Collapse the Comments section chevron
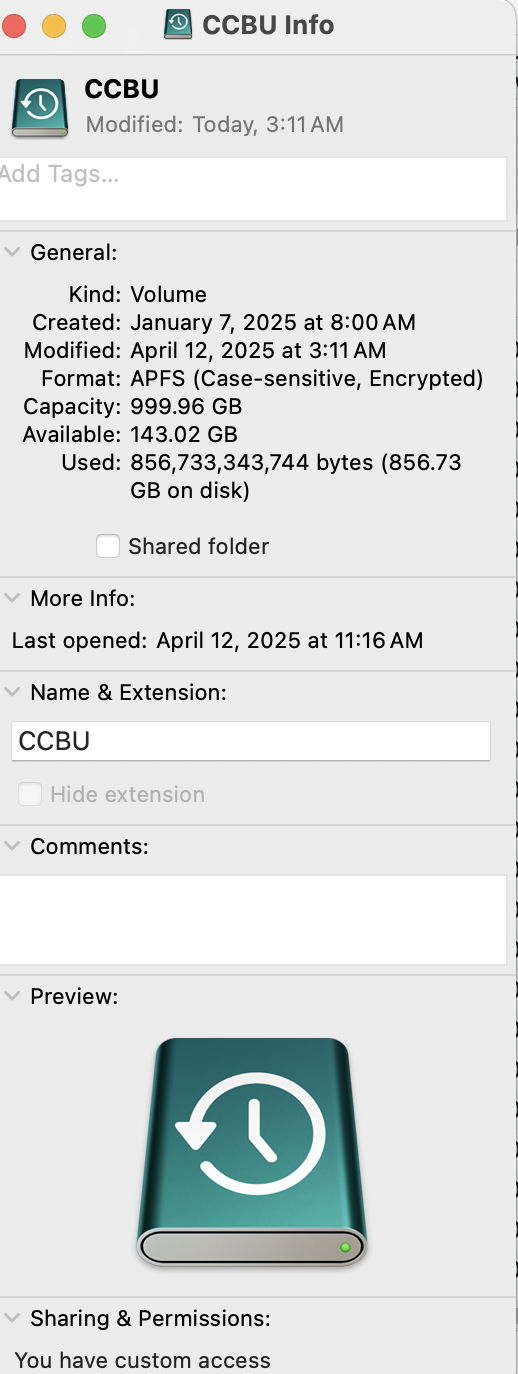 click(x=12, y=846)
